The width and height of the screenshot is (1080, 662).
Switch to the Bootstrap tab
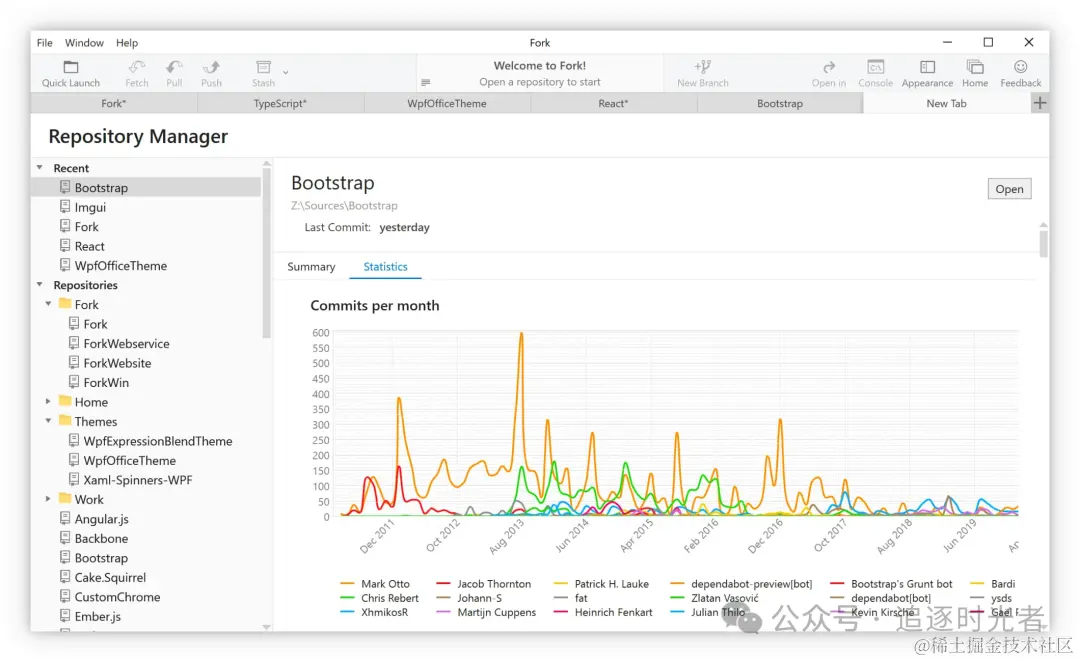pos(780,103)
